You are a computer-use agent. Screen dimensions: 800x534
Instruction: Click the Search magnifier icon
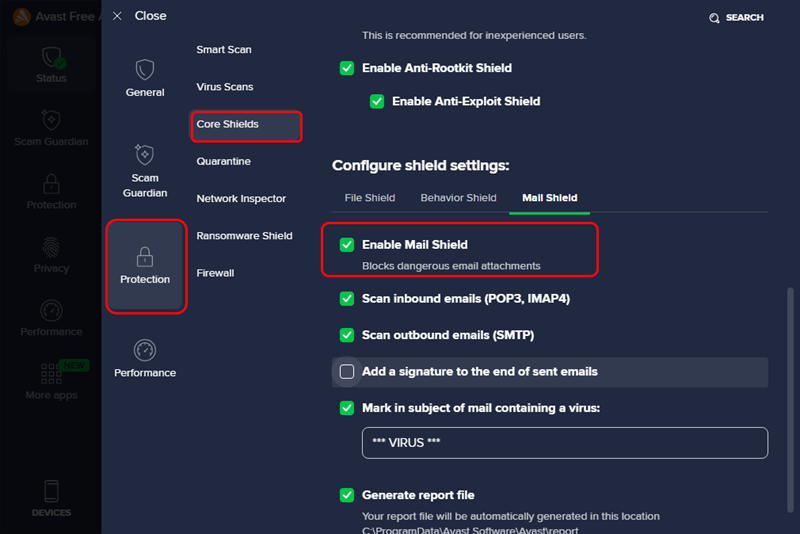tap(714, 18)
